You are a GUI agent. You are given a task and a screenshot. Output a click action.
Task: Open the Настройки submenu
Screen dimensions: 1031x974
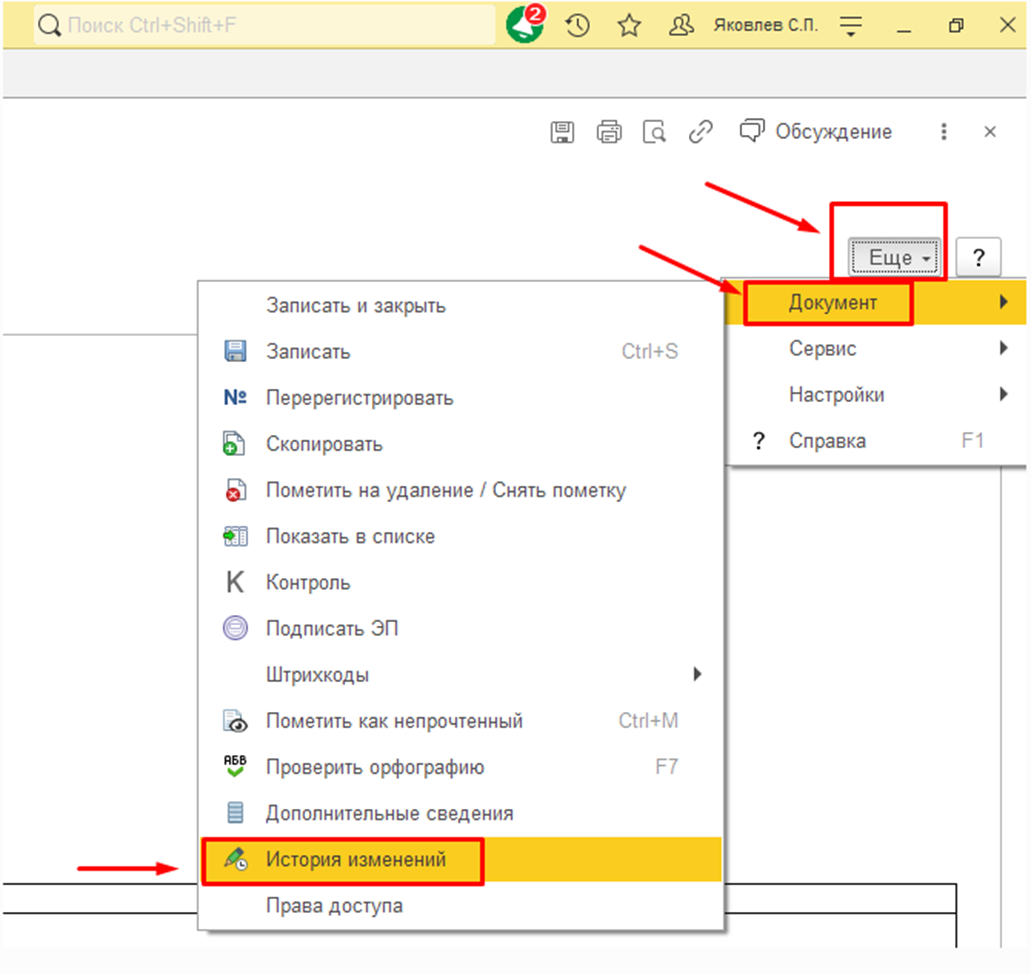875,395
